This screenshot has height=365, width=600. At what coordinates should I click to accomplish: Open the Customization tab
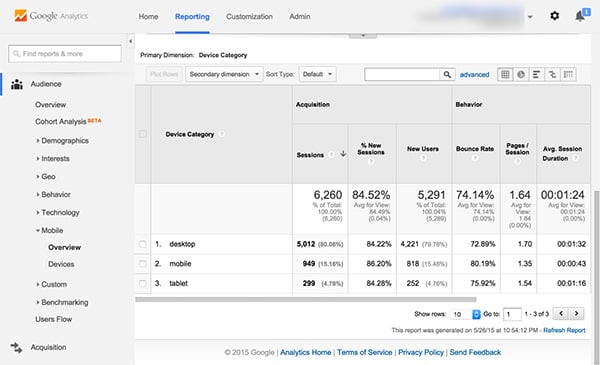click(x=249, y=16)
